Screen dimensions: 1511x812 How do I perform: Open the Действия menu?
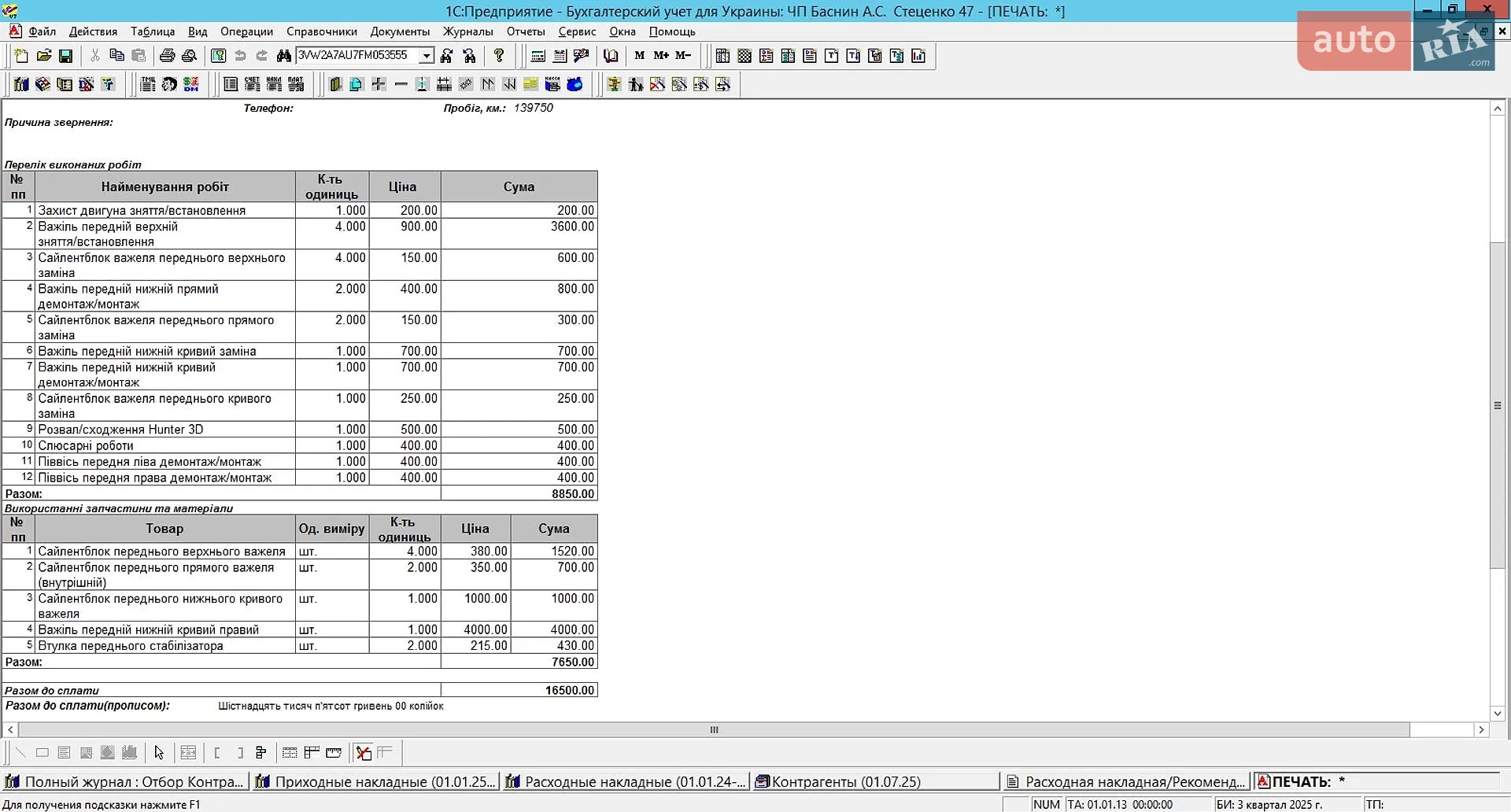tap(93, 31)
